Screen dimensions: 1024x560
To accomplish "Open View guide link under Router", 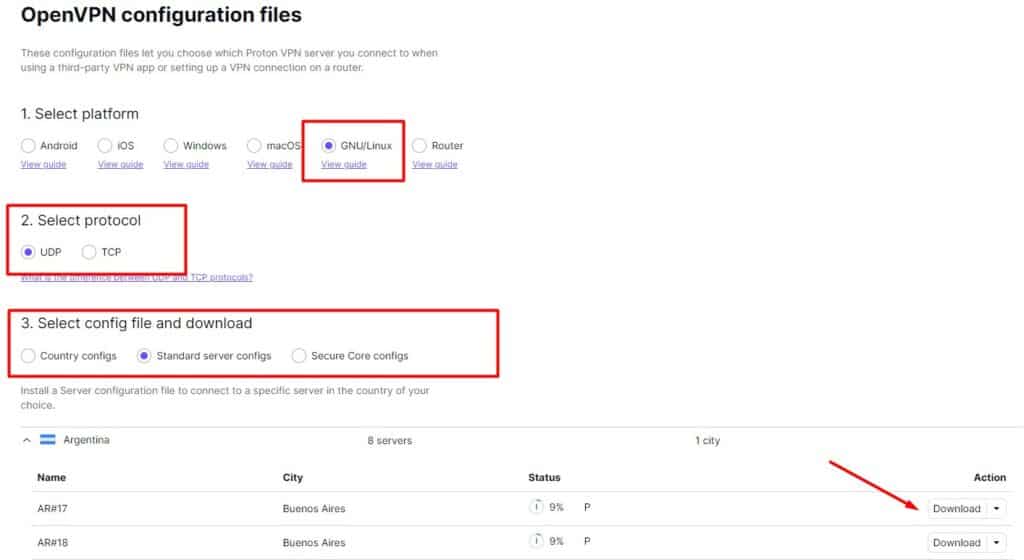I will [435, 164].
